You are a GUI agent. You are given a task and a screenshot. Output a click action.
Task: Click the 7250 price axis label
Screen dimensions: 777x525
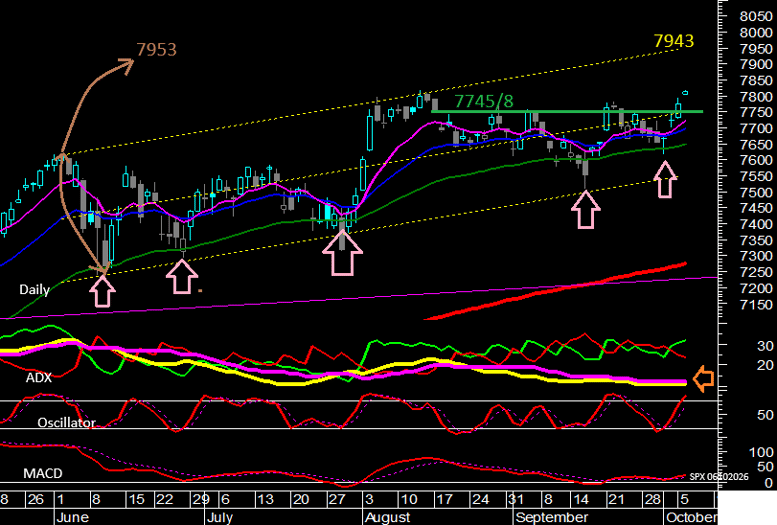tap(756, 272)
